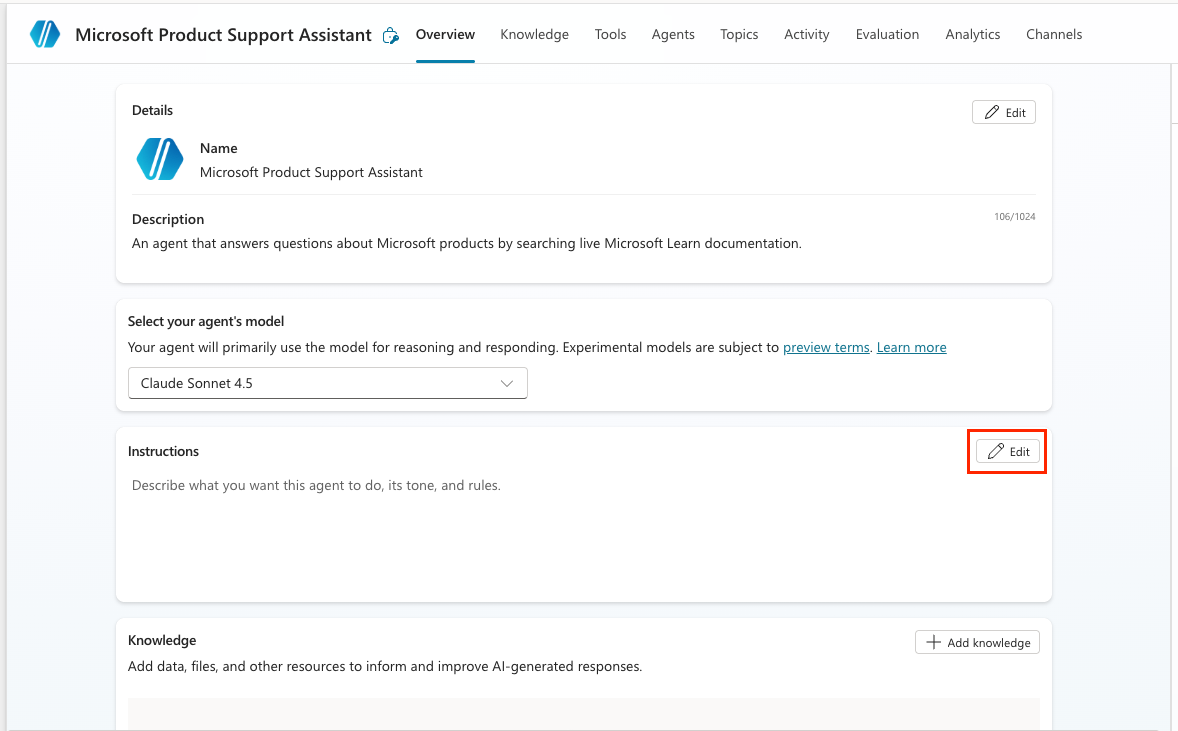The width and height of the screenshot is (1178, 731).
Task: Click the agent avatar icon in Details
Action: 160,159
